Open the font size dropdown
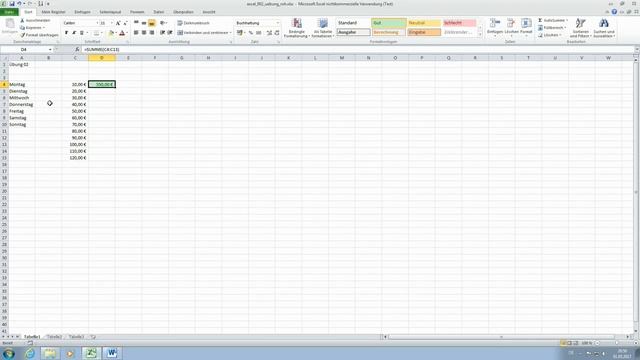Screen dimensions: 640x360 coord(112,23)
